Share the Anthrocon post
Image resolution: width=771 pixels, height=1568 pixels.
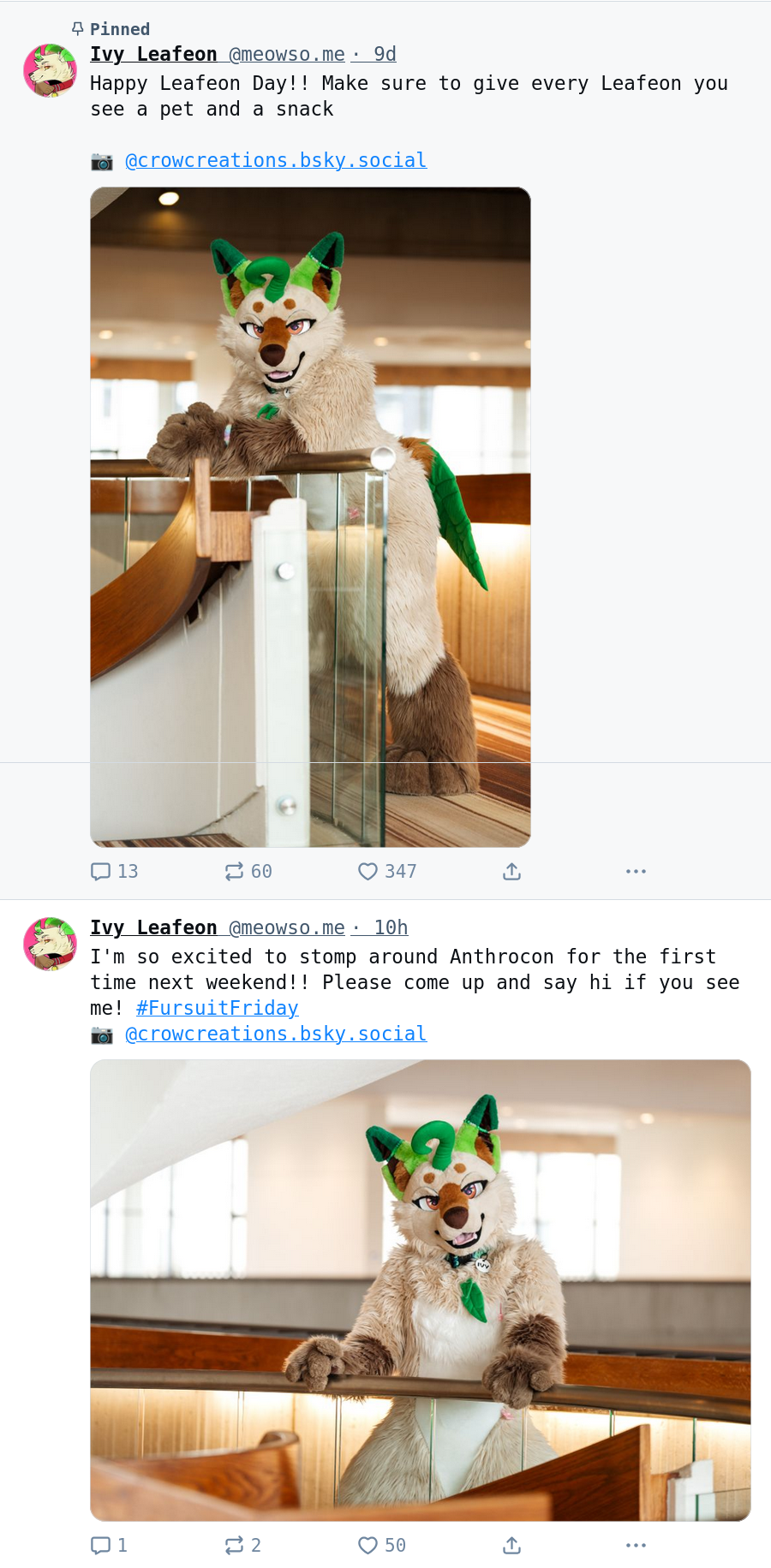tap(511, 1545)
